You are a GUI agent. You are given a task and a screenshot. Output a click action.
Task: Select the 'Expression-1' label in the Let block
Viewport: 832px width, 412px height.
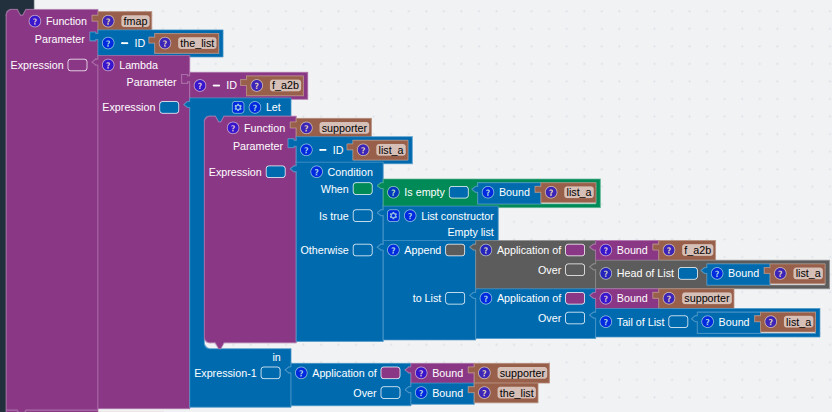pyautogui.click(x=226, y=373)
